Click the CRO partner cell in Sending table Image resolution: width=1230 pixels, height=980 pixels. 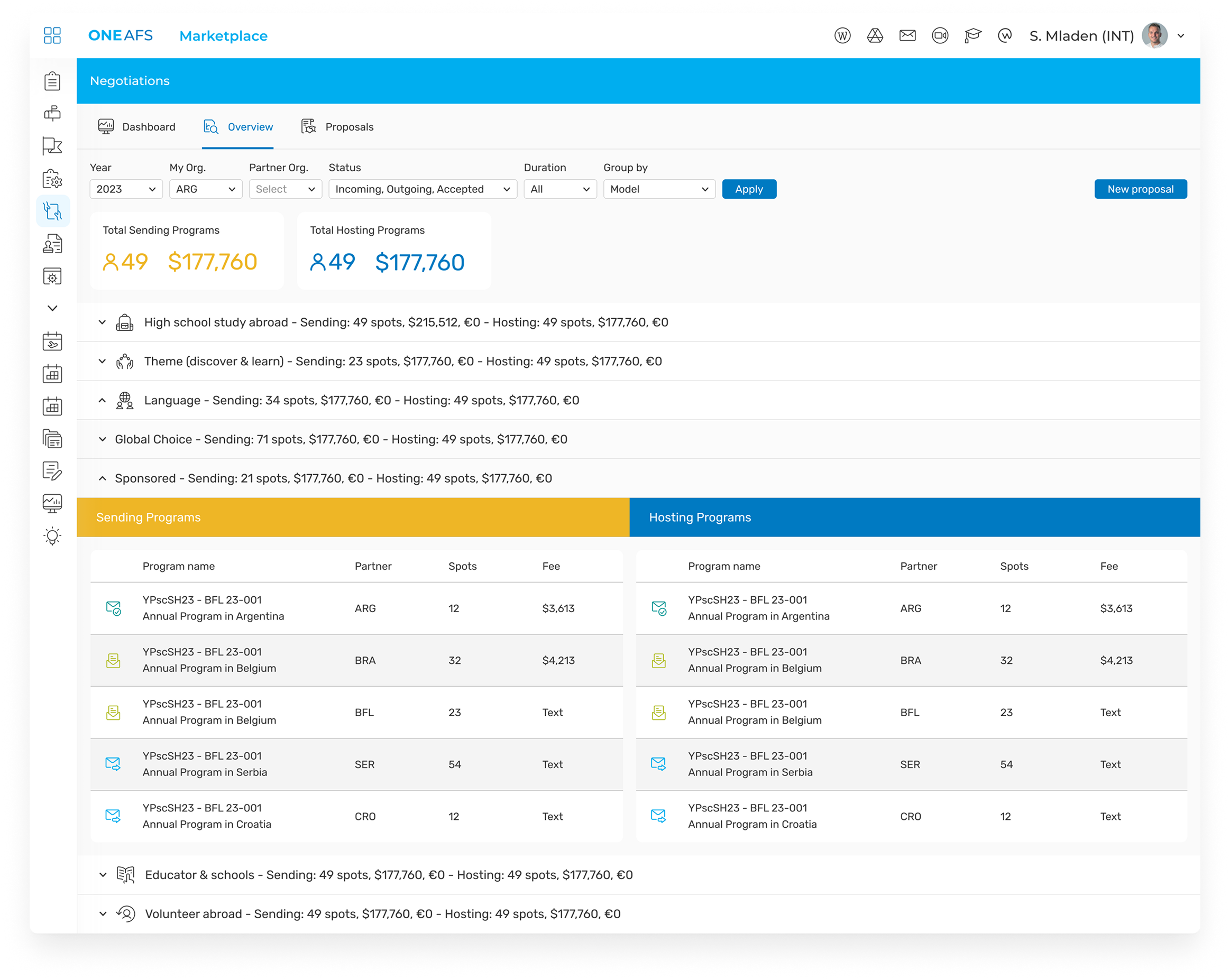pos(364,816)
